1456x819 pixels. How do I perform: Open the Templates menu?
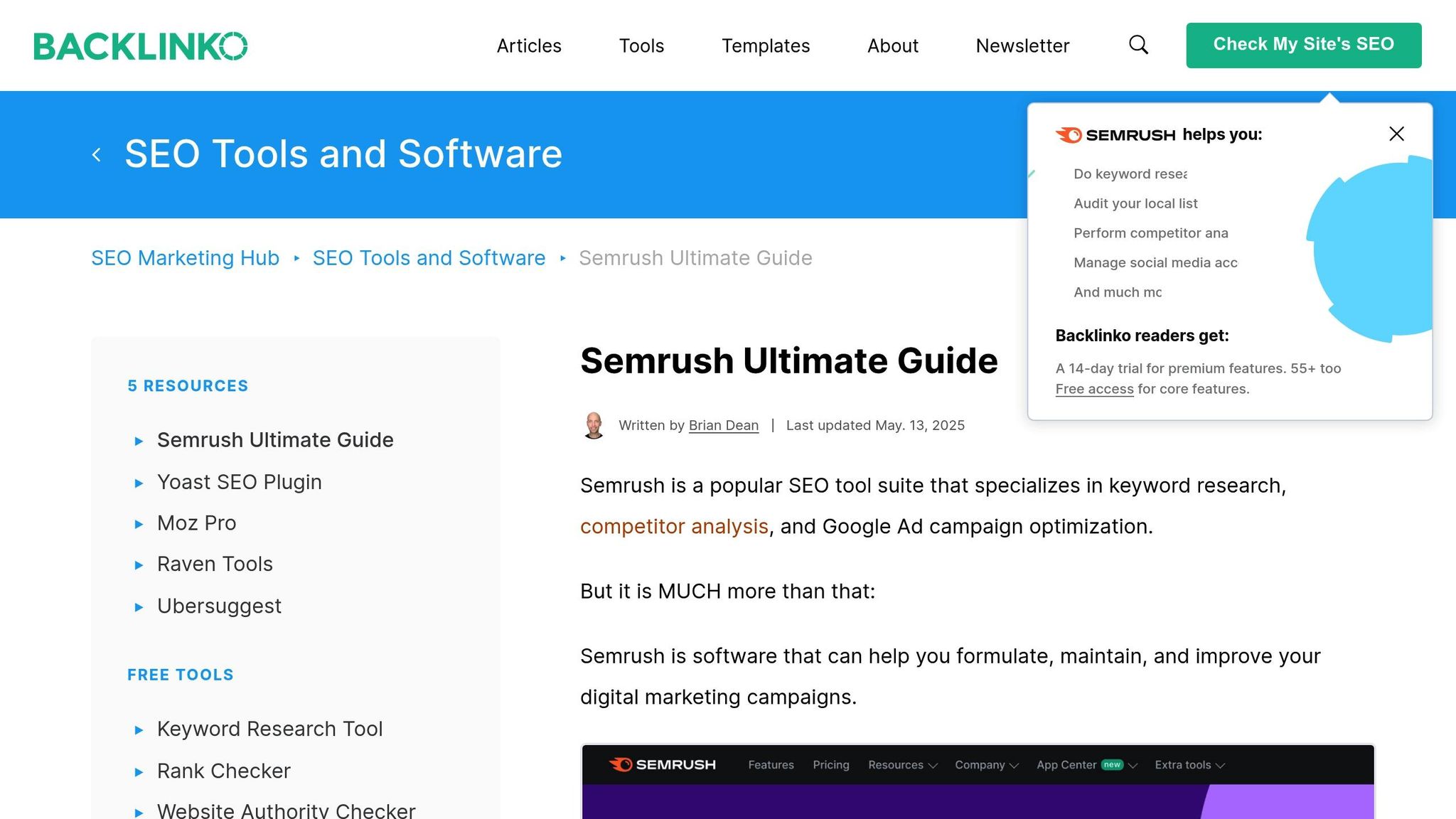765,45
